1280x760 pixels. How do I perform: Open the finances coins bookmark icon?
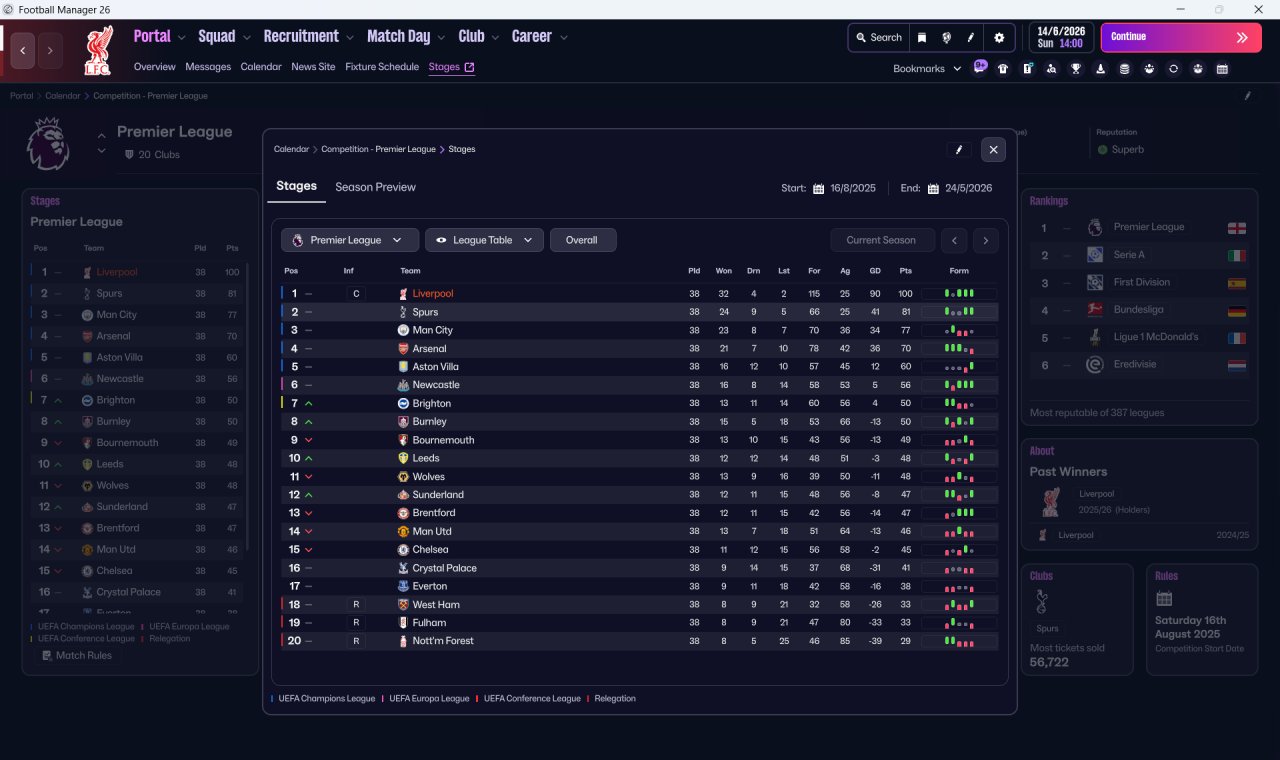point(1124,69)
